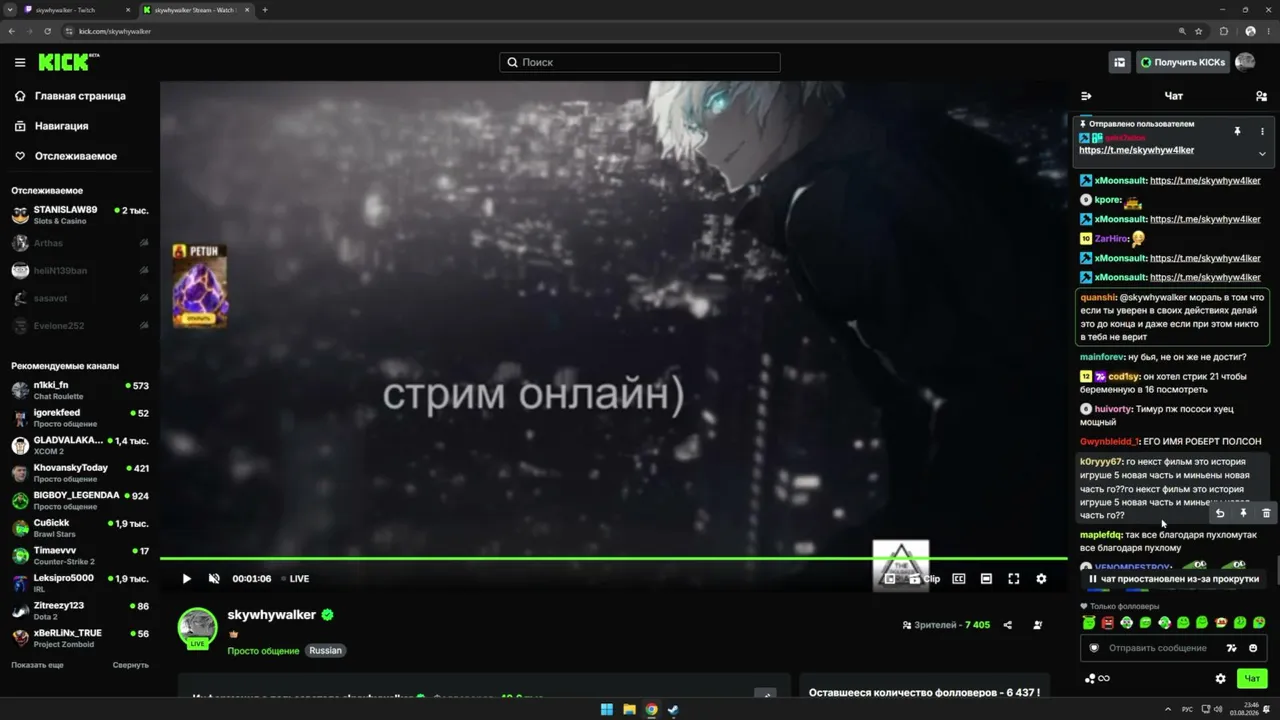The width and height of the screenshot is (1280, 720).
Task: Open n1kki_fn recommended channel
Action: click(80, 390)
